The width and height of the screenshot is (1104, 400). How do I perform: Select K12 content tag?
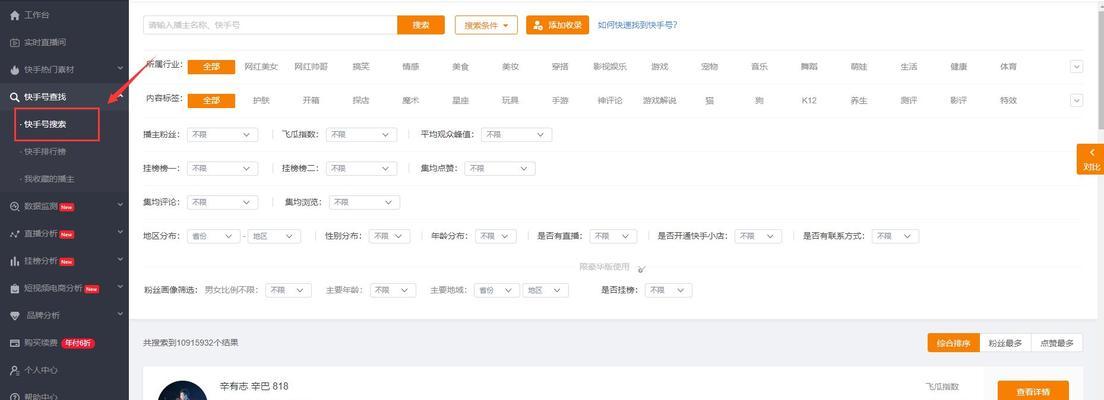coord(809,101)
